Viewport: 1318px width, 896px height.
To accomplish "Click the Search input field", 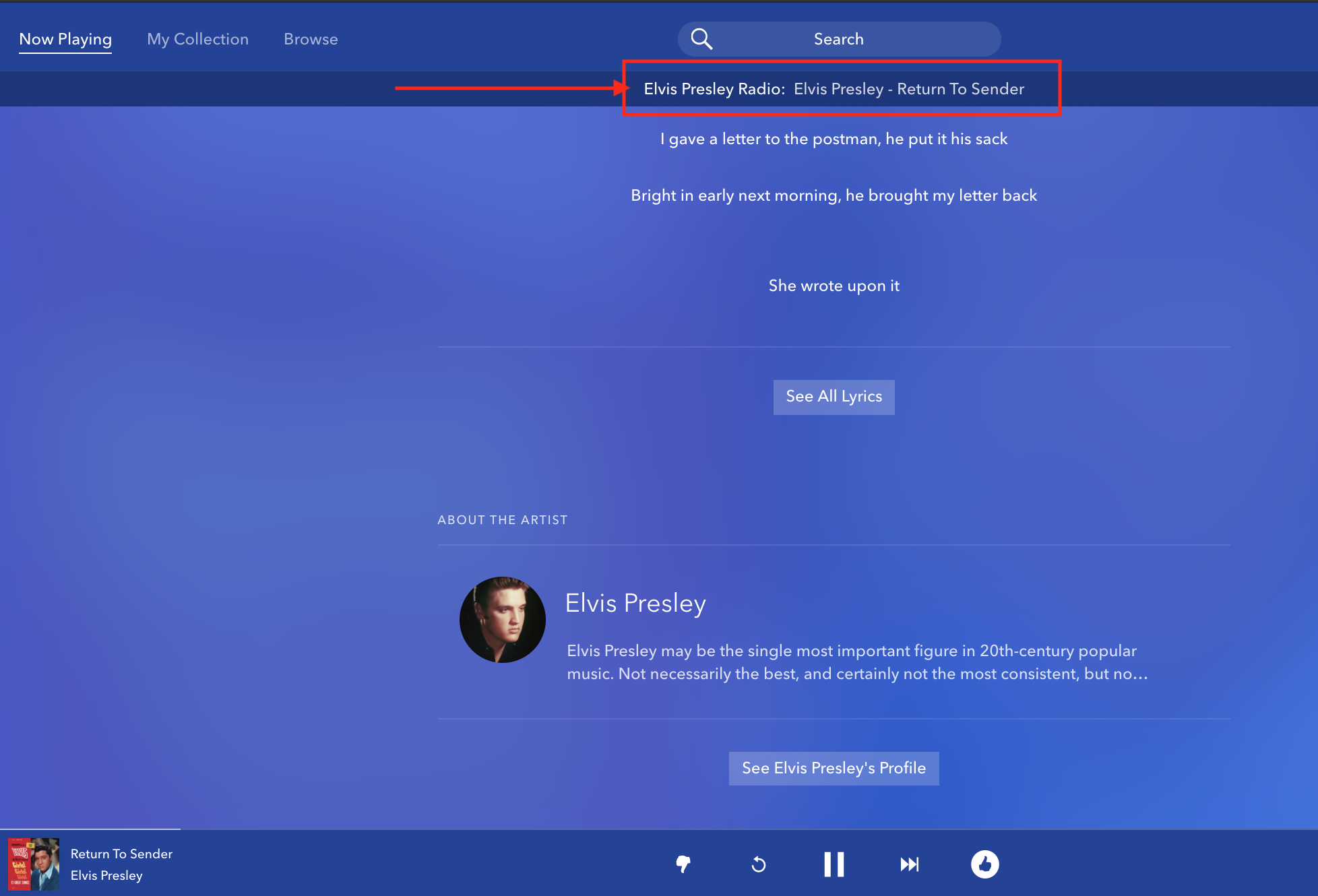I will (839, 39).
